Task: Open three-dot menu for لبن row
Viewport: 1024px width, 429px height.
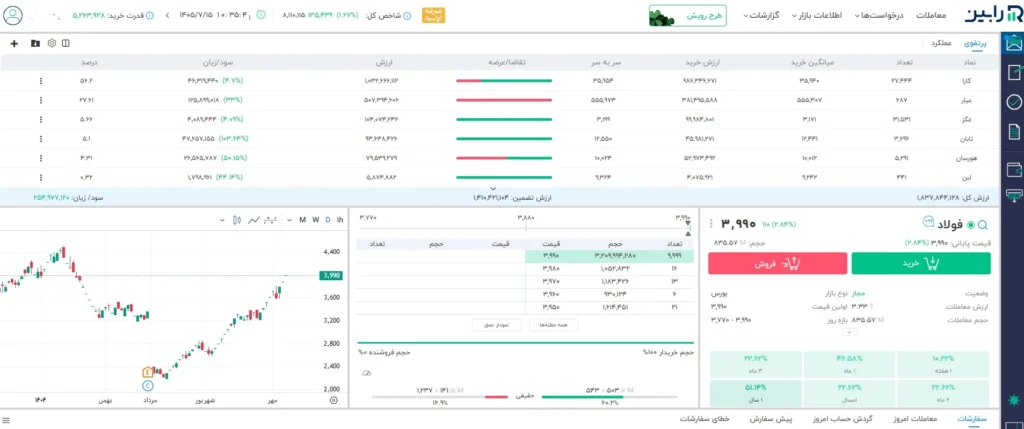Action: pos(40,177)
